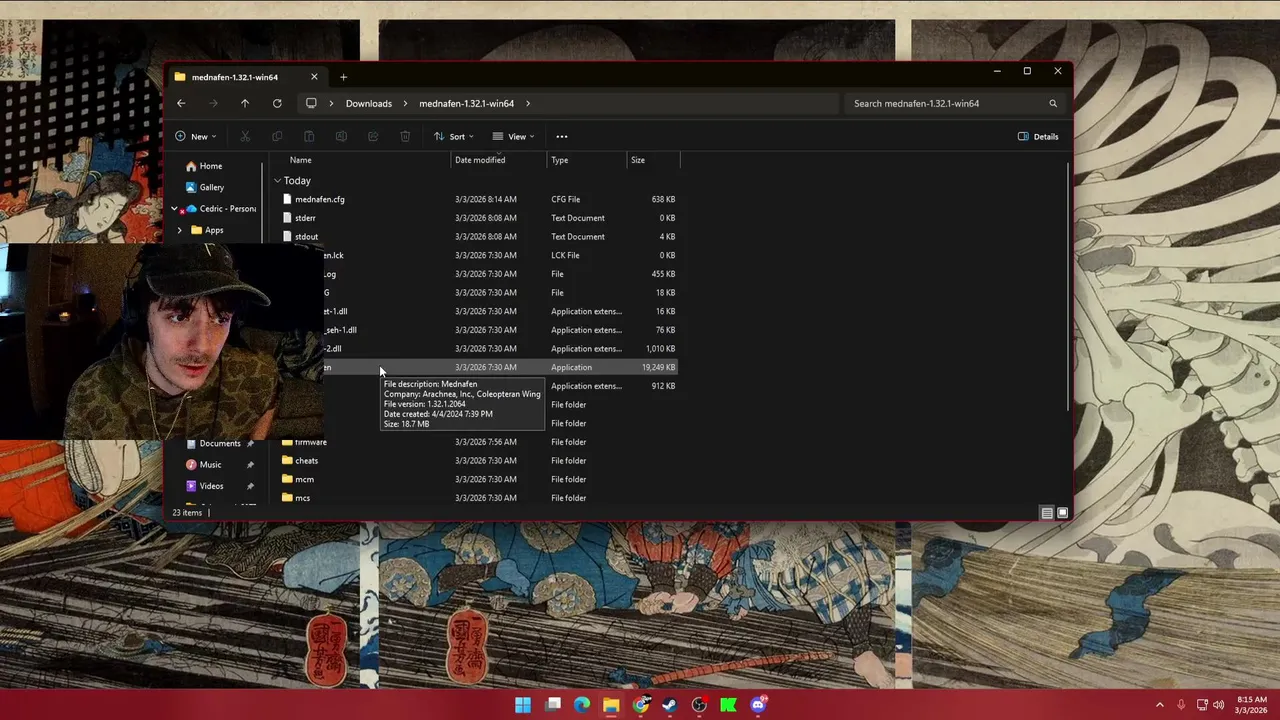Open OBS Studio from the taskbar
Viewport: 1280px width, 720px height.
pos(700,705)
